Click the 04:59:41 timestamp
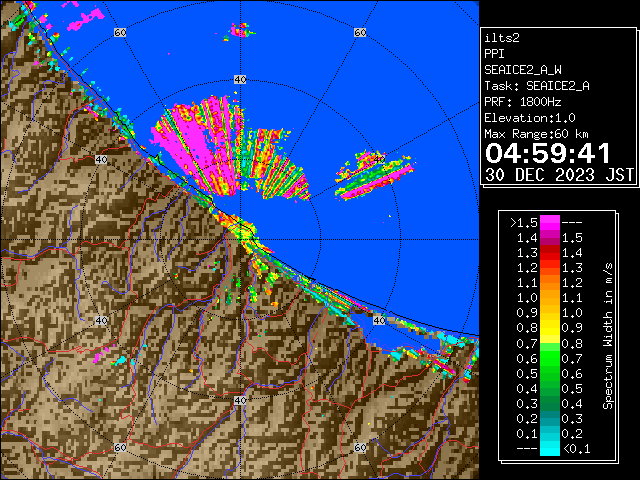The image size is (640, 480). tap(548, 153)
